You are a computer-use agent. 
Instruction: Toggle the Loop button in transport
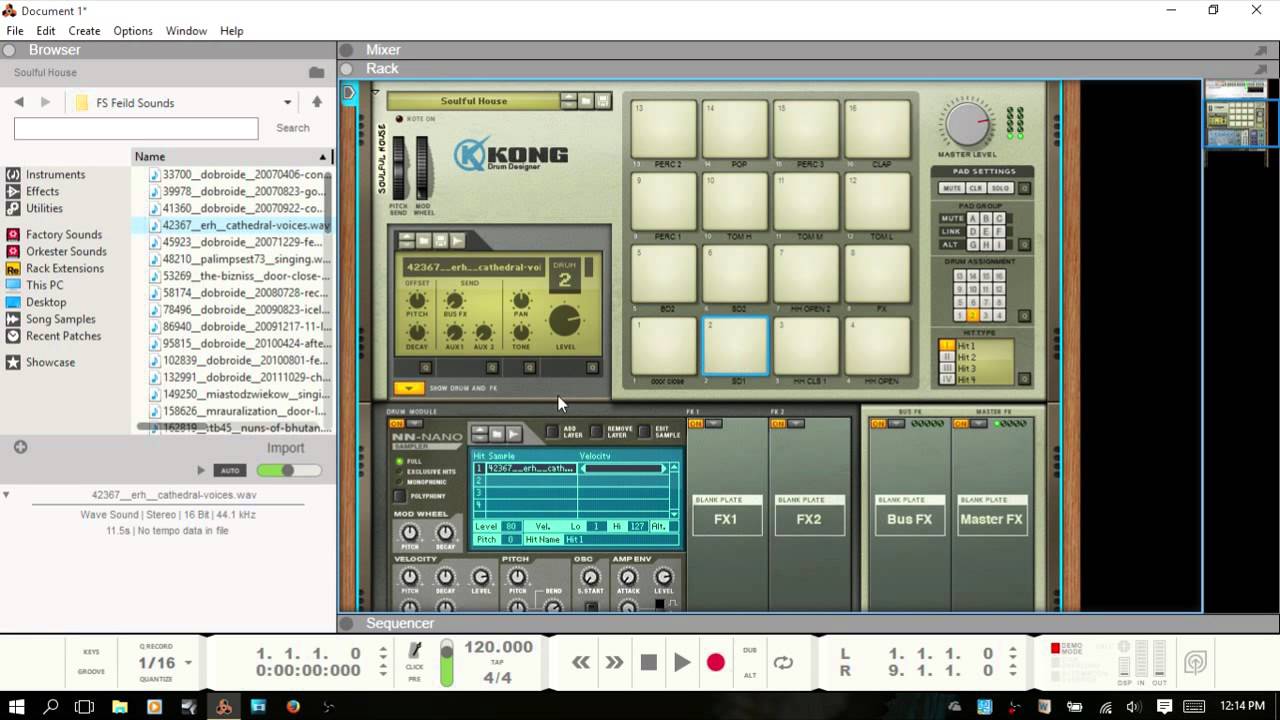coord(783,662)
